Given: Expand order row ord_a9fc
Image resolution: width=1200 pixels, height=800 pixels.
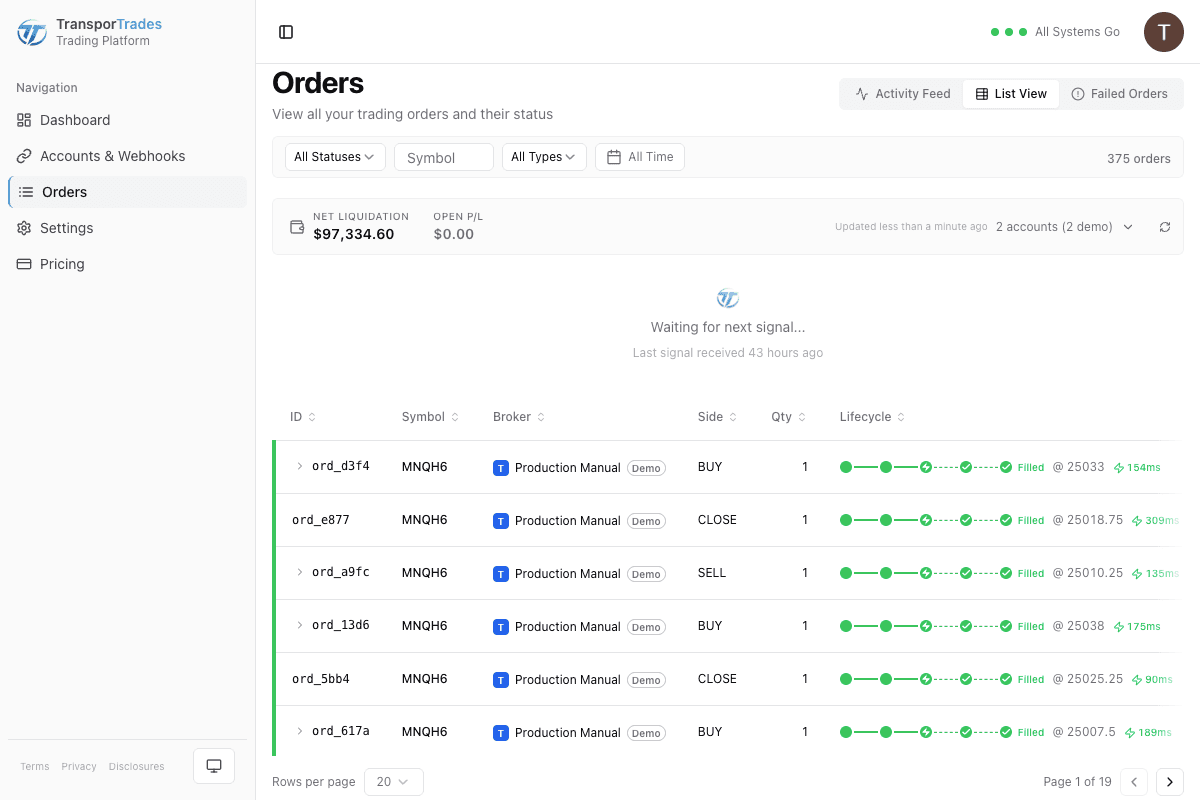Looking at the screenshot, I should coord(299,572).
